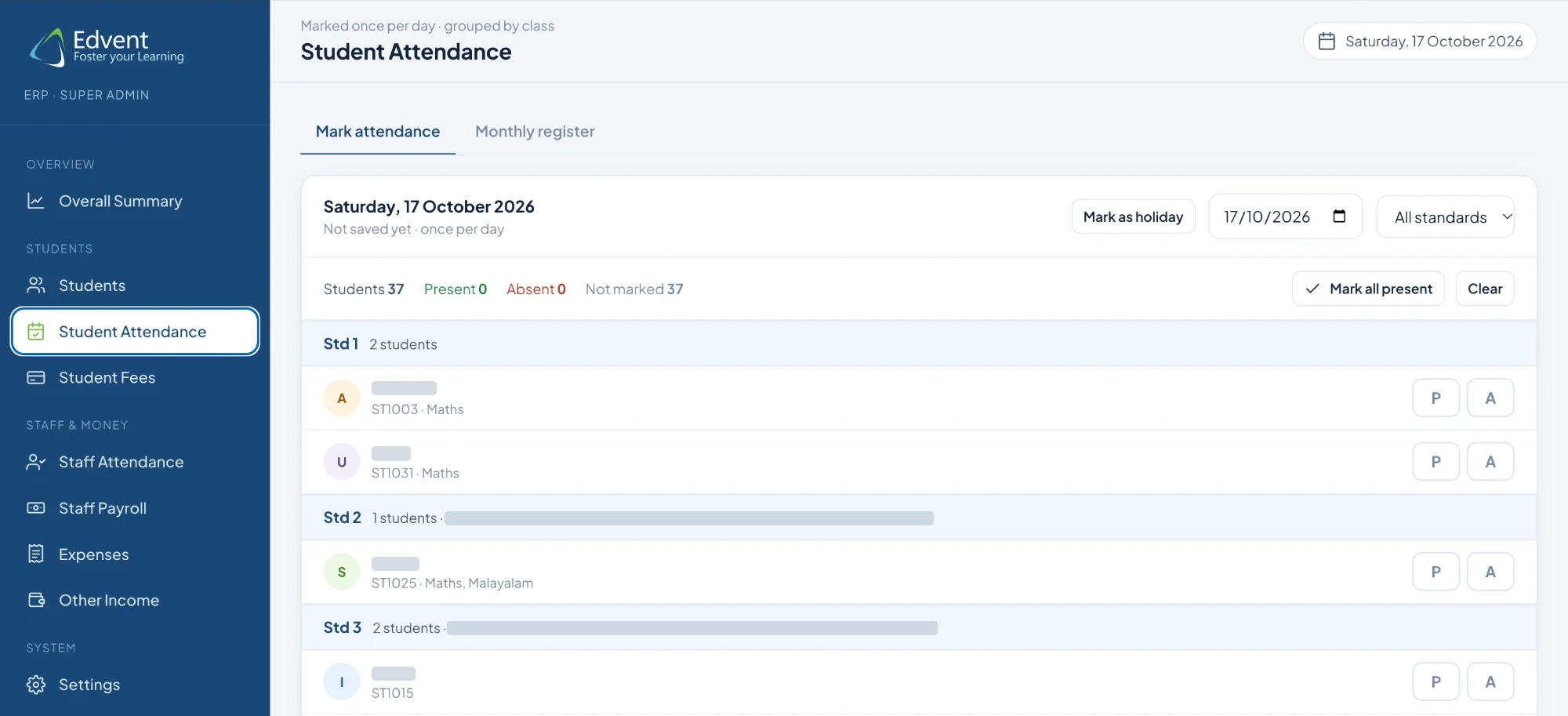The height and width of the screenshot is (716, 1568).
Task: Click the Students people icon
Action: [36, 285]
